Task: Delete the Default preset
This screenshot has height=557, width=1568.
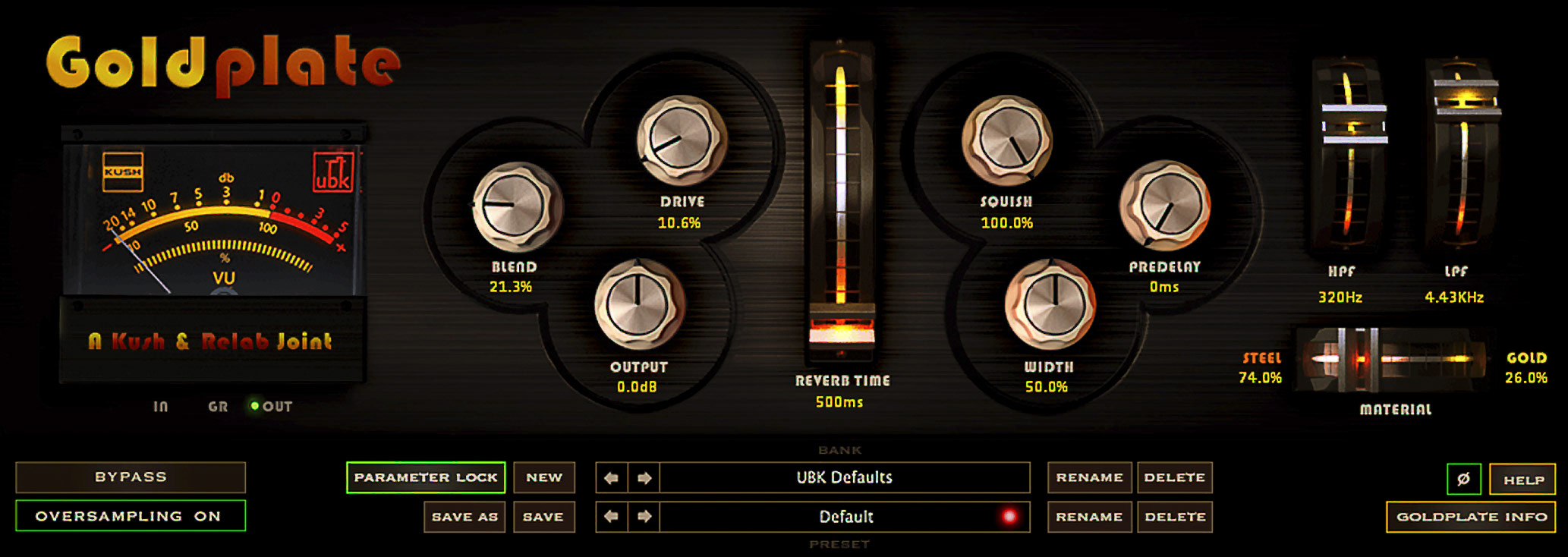Action: pyautogui.click(x=1175, y=517)
